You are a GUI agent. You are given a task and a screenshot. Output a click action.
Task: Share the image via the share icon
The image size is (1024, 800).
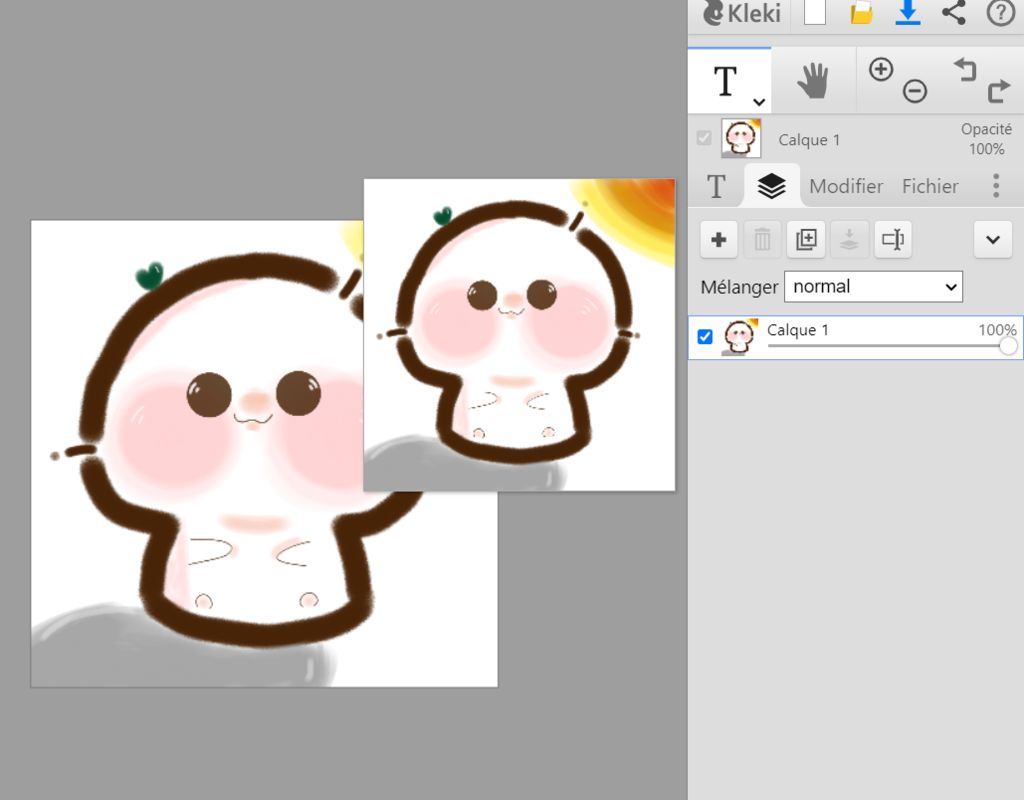(954, 12)
